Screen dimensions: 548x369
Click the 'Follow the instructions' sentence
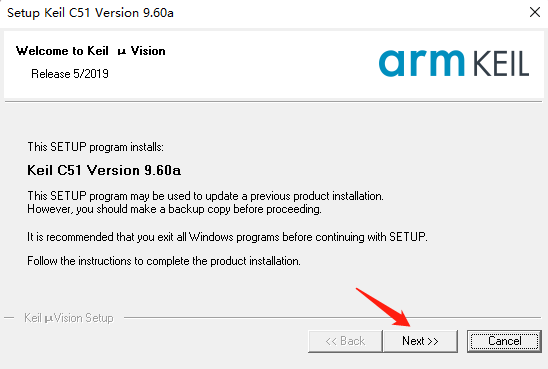pos(164,261)
